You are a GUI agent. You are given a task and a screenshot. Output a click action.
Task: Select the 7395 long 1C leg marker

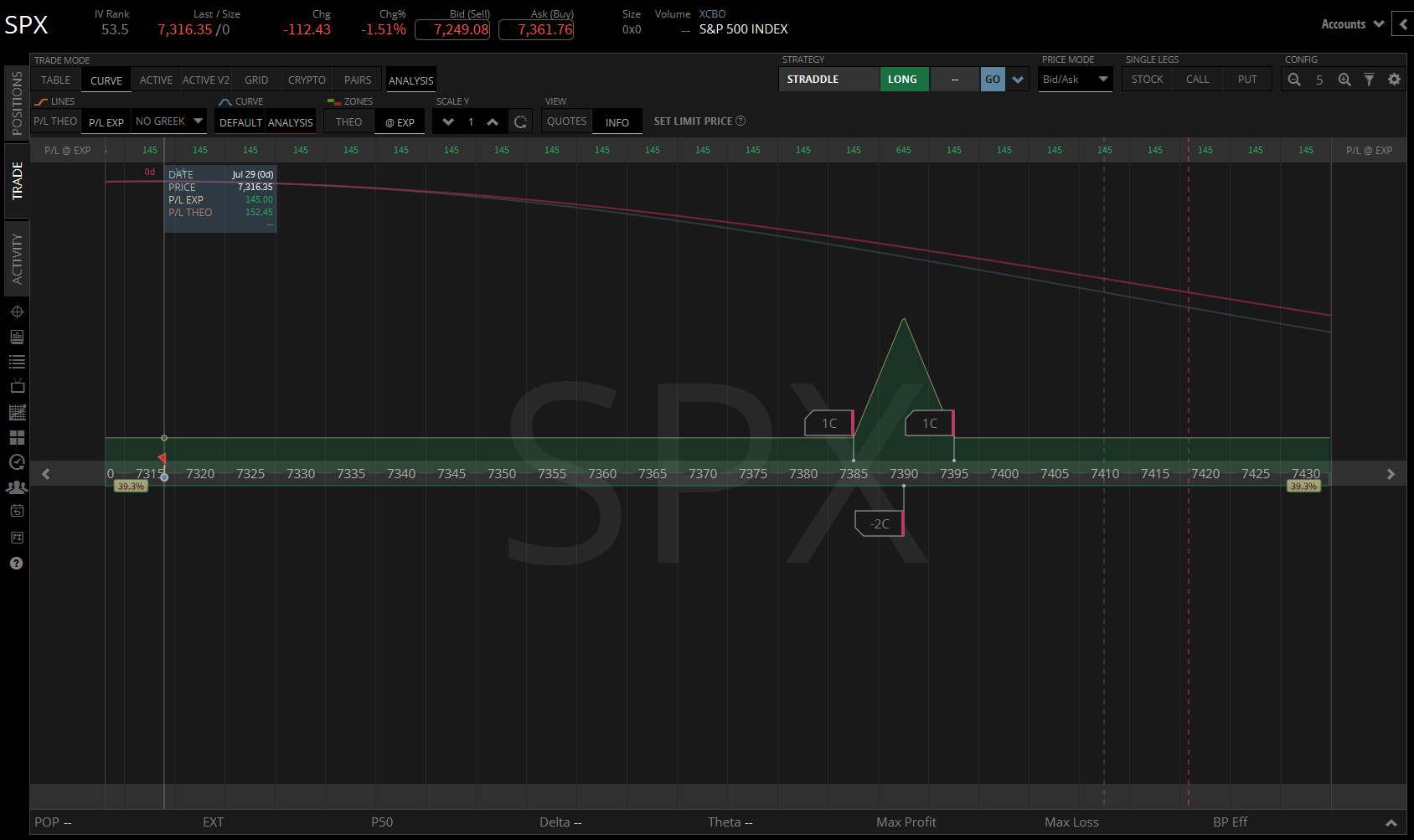[930, 423]
